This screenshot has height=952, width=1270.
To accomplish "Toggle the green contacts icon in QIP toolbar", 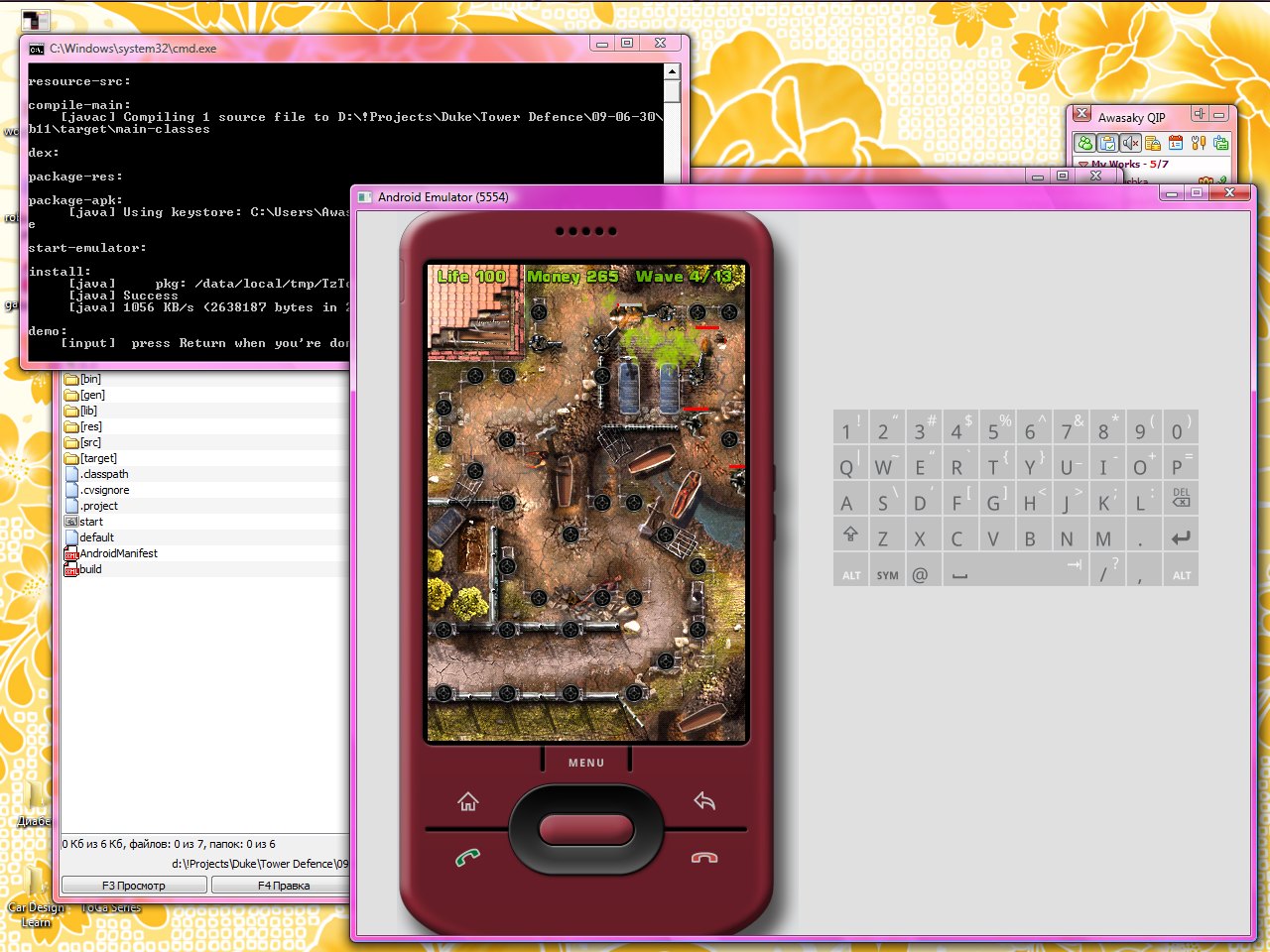I will (x=1085, y=143).
